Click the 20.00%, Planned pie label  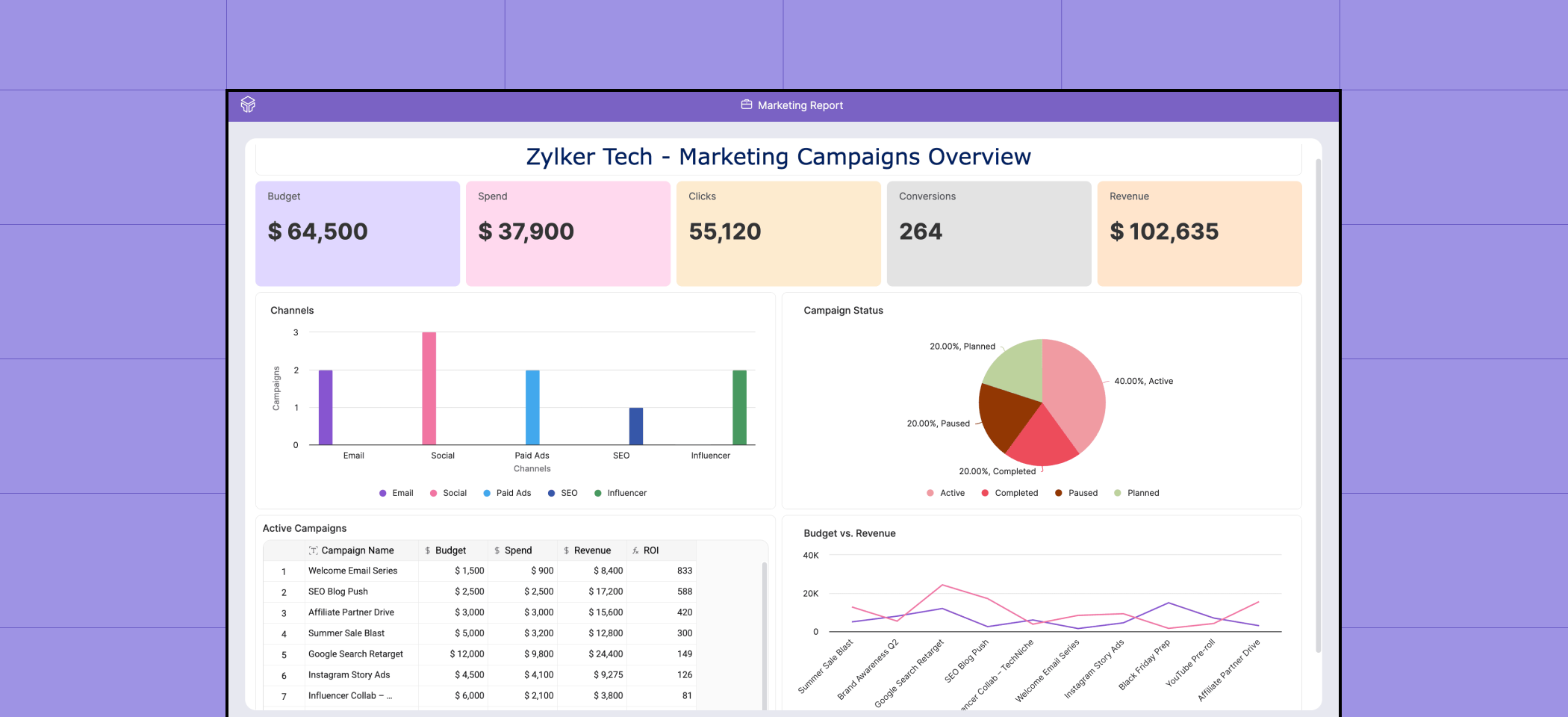[x=962, y=347]
